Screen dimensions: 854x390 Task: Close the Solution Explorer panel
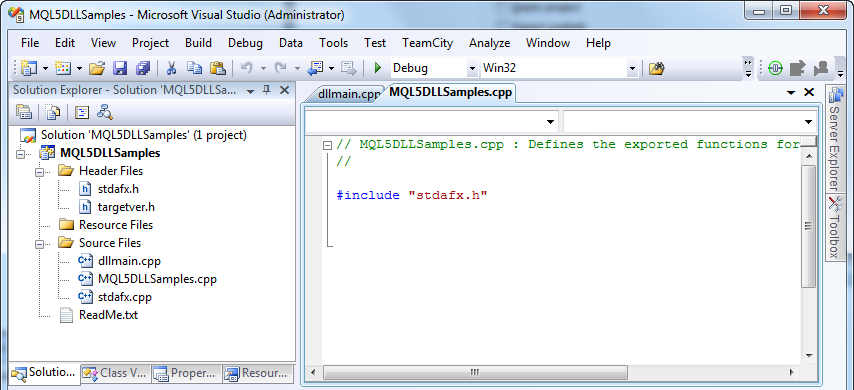[284, 90]
